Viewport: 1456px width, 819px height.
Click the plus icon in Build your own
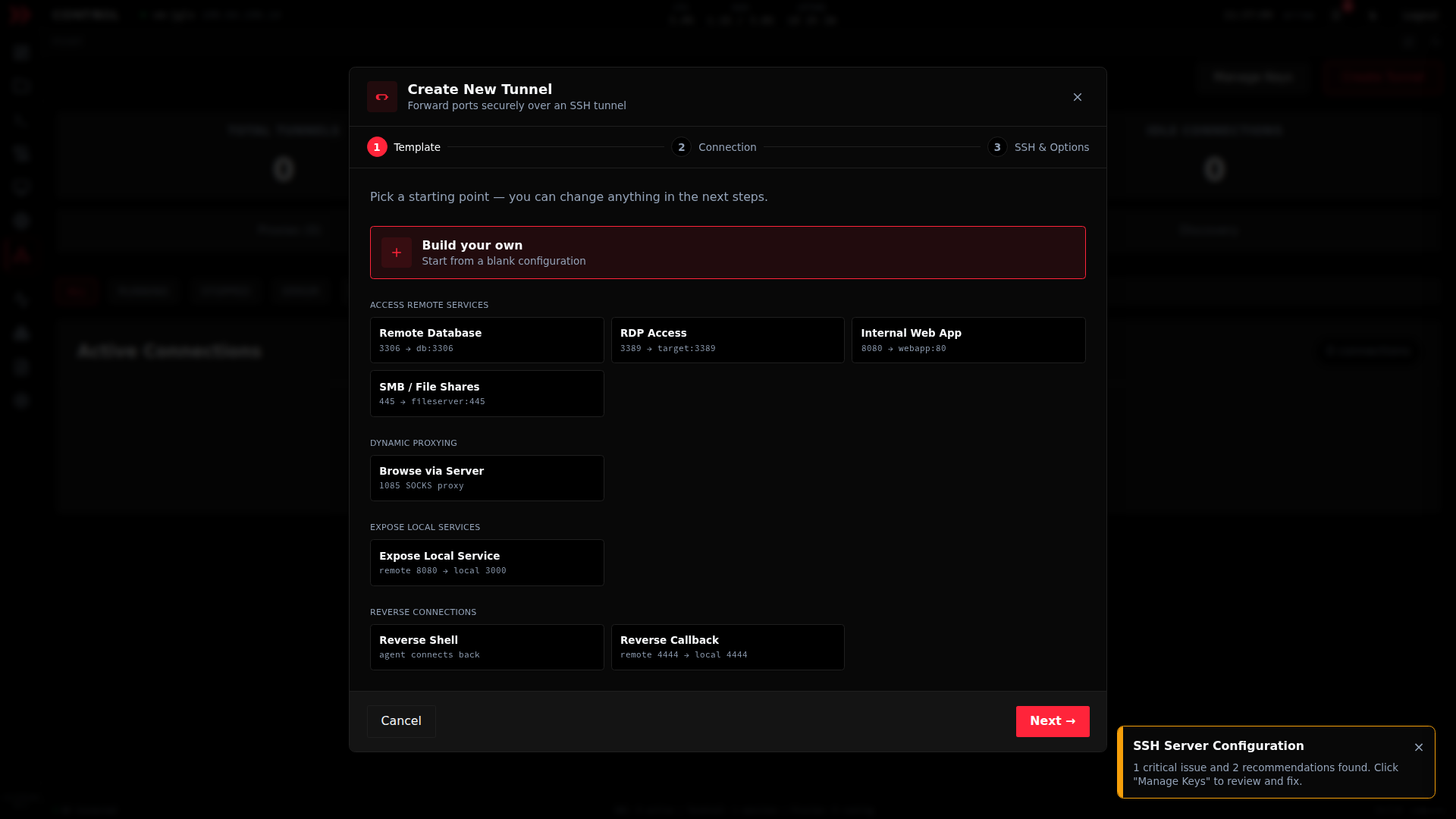click(x=397, y=253)
